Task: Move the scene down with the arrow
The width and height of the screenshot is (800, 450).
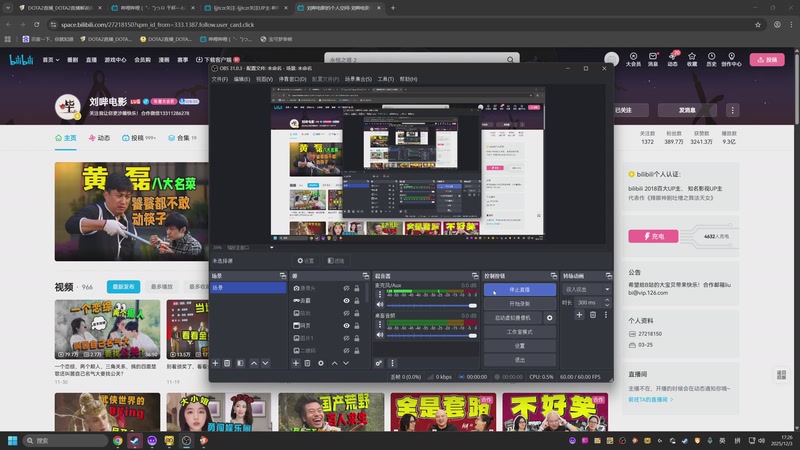Action: pyautogui.click(x=265, y=363)
